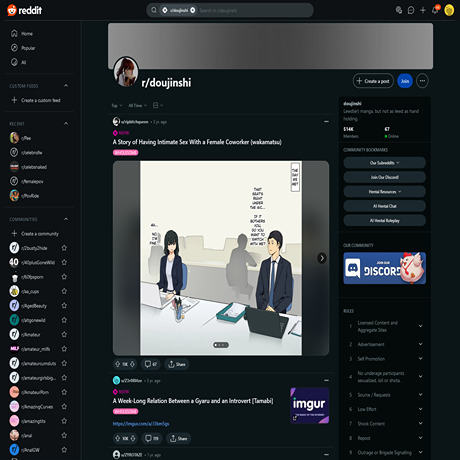Click Join Our Discord bookmark button
The image size is (460, 460).
(384, 177)
